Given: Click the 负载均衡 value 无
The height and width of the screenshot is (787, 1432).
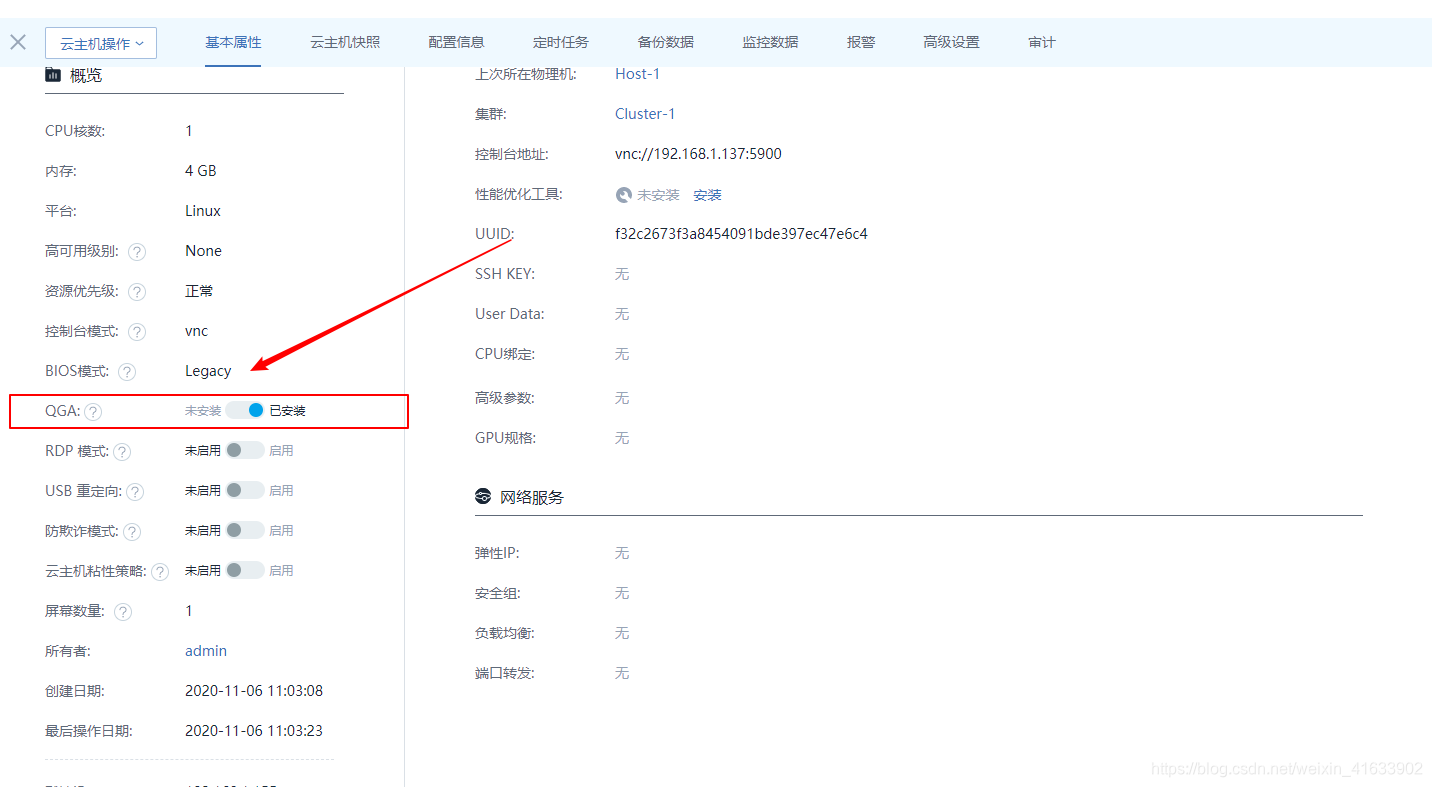Looking at the screenshot, I should [x=622, y=633].
